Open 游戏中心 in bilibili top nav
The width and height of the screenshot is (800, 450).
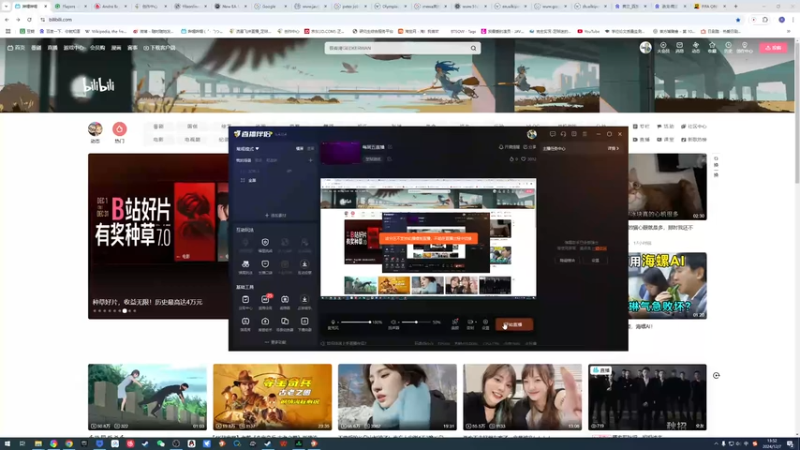click(x=73, y=48)
